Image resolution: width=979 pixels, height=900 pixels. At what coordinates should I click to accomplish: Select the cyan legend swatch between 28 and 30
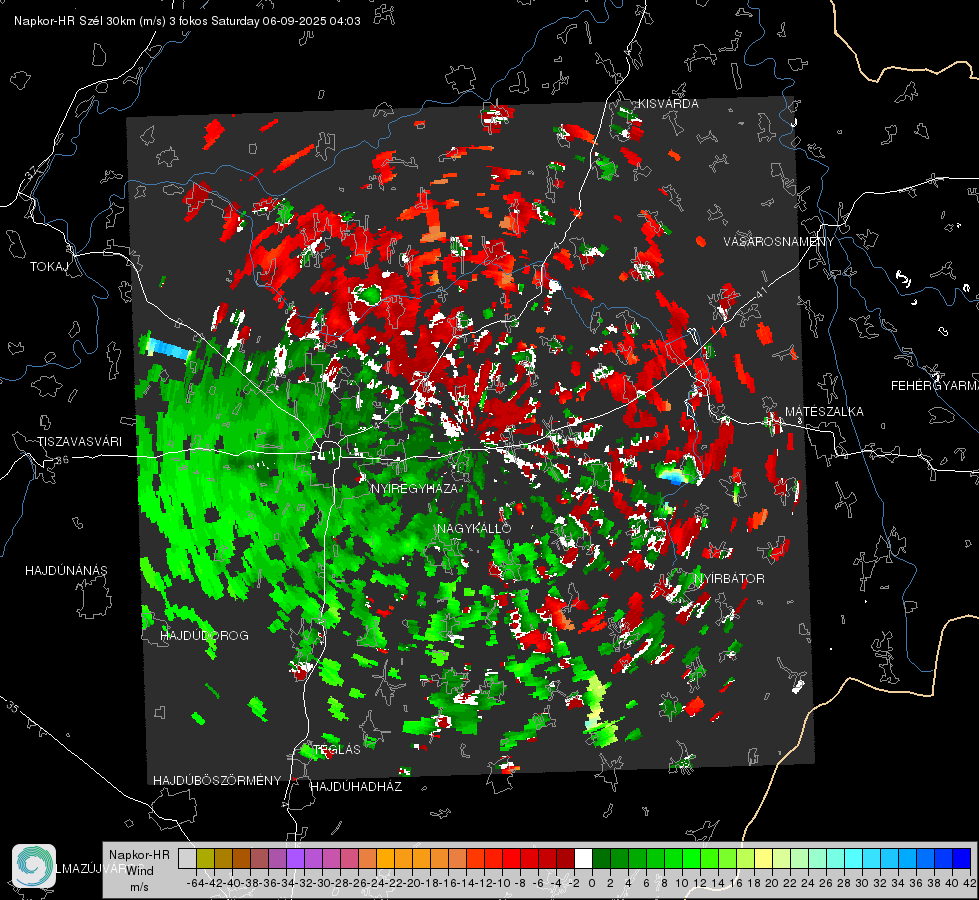pos(854,858)
